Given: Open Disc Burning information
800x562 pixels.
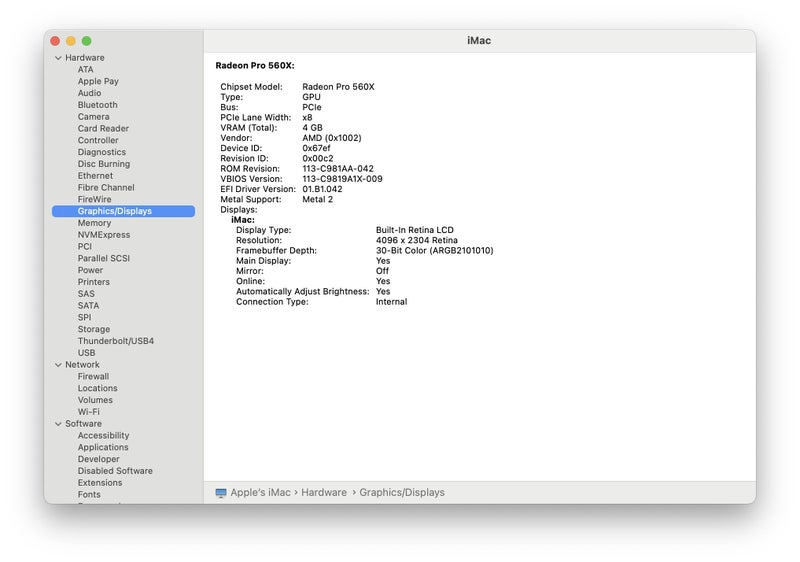Looking at the screenshot, I should (x=104, y=164).
